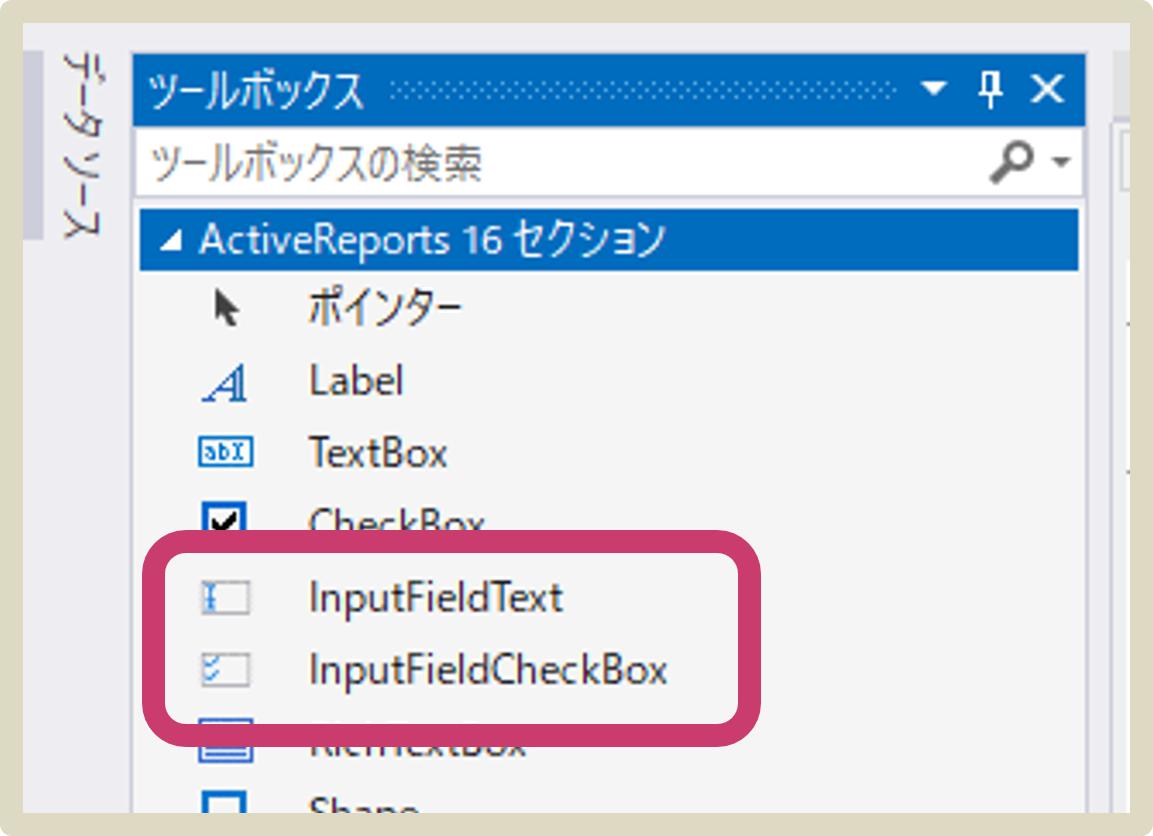Click the InputFieldCheckBox text entry
The width and height of the screenshot is (1153, 836).
click(488, 670)
